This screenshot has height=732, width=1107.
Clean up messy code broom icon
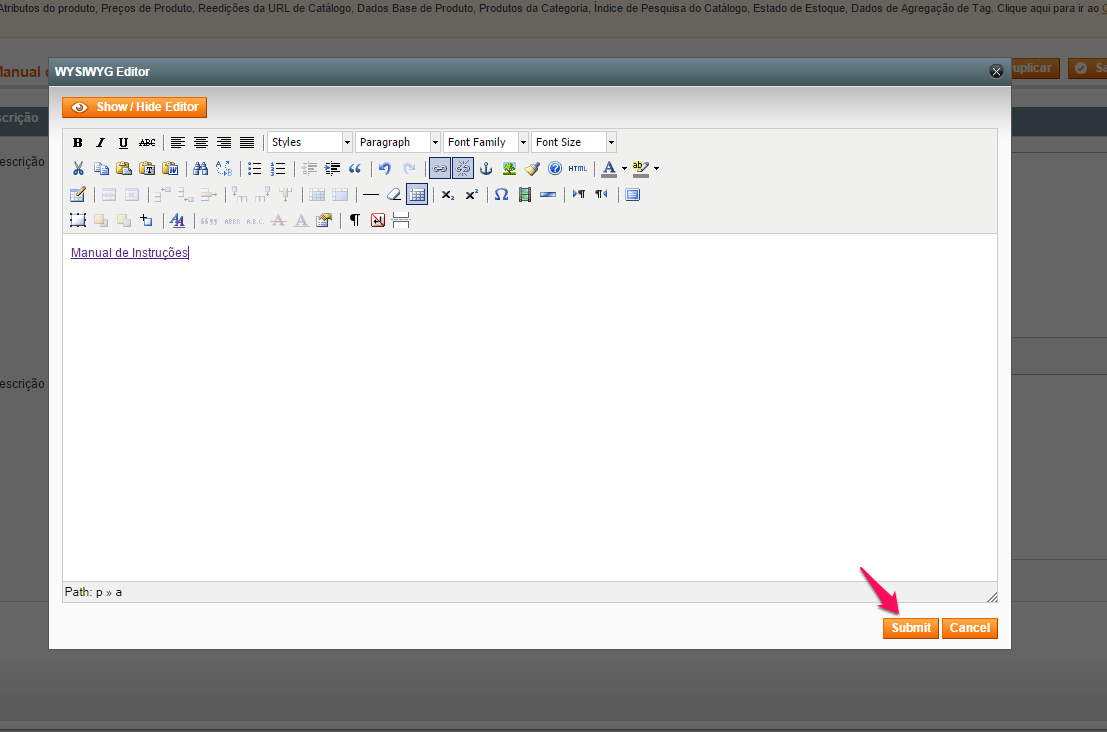pyautogui.click(x=532, y=168)
